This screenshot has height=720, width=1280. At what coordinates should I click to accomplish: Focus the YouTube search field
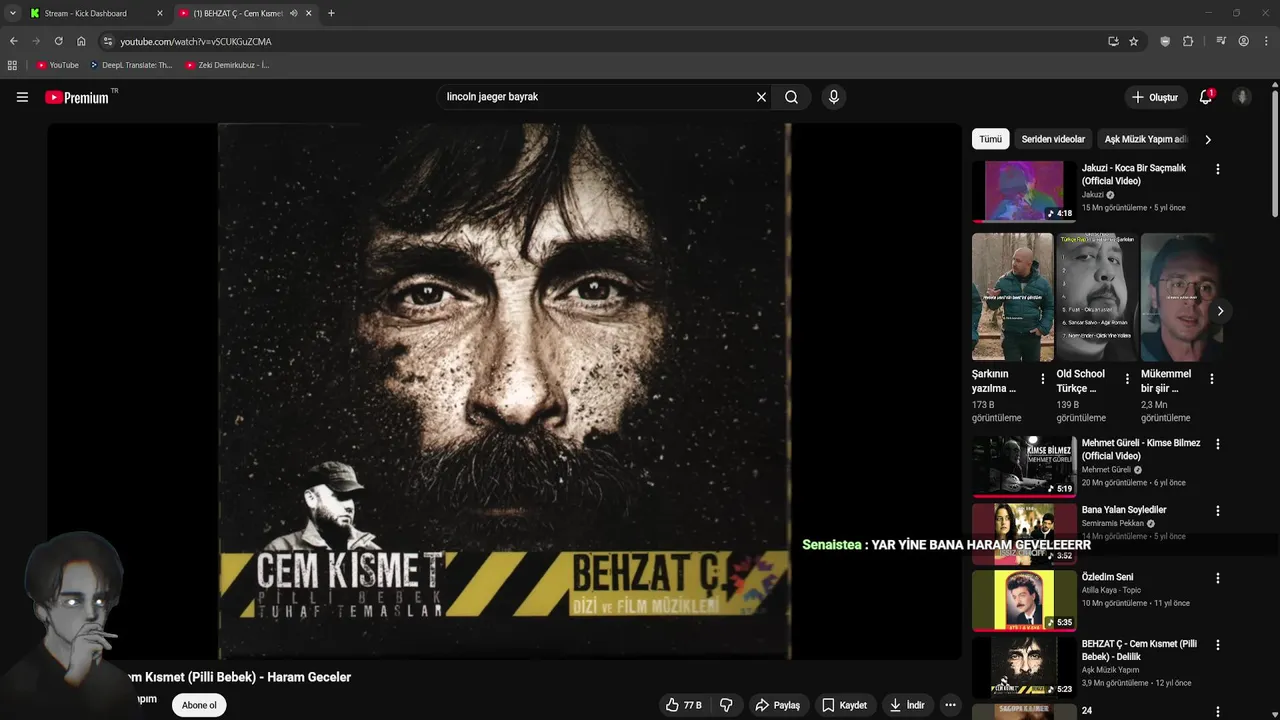[x=595, y=97]
